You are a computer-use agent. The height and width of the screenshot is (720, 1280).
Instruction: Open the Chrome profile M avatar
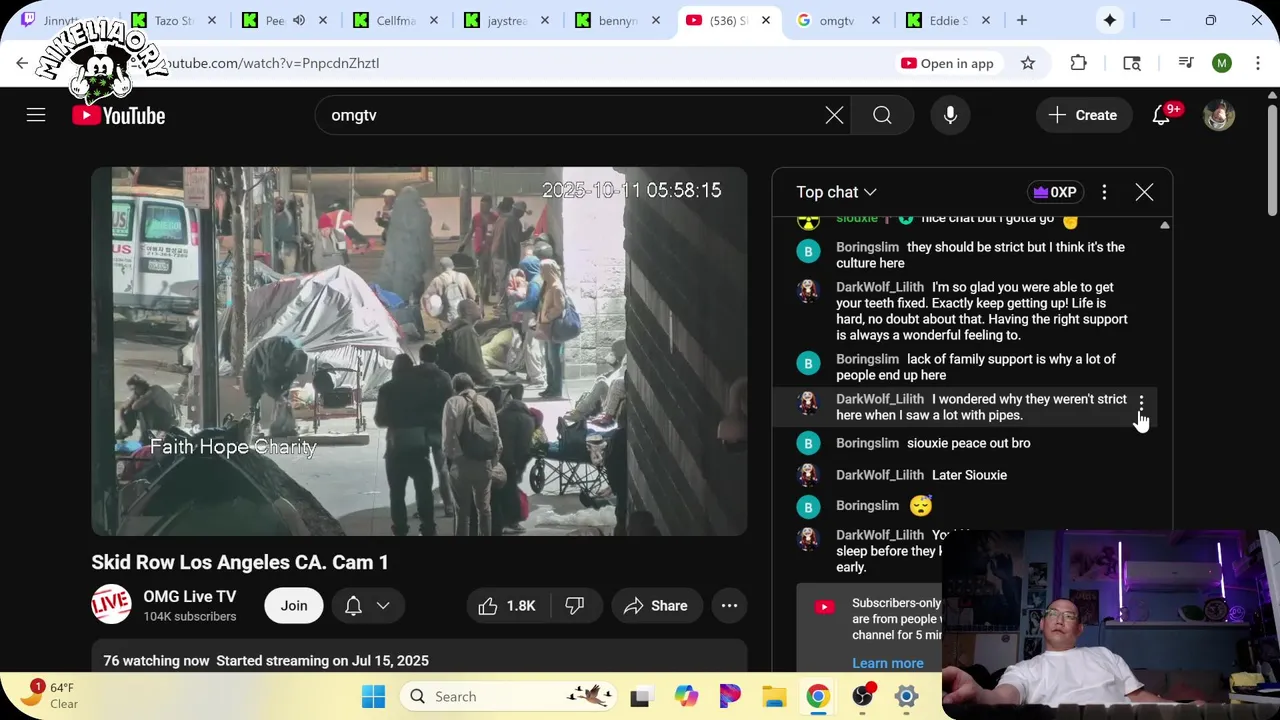point(1222,63)
